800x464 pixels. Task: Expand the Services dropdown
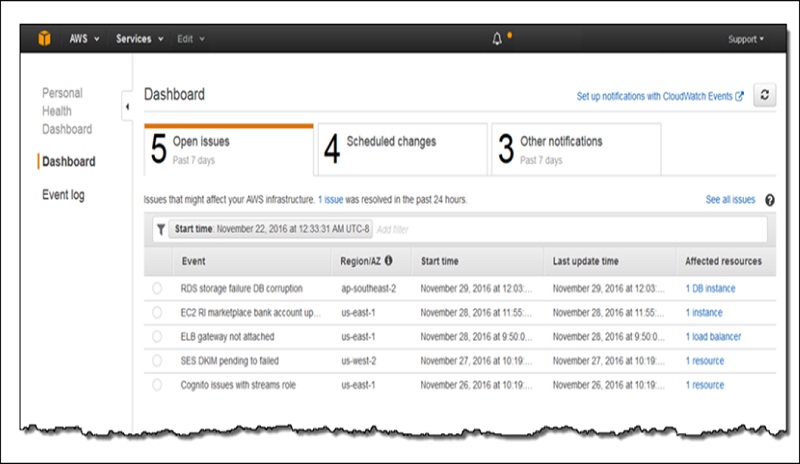[139, 39]
